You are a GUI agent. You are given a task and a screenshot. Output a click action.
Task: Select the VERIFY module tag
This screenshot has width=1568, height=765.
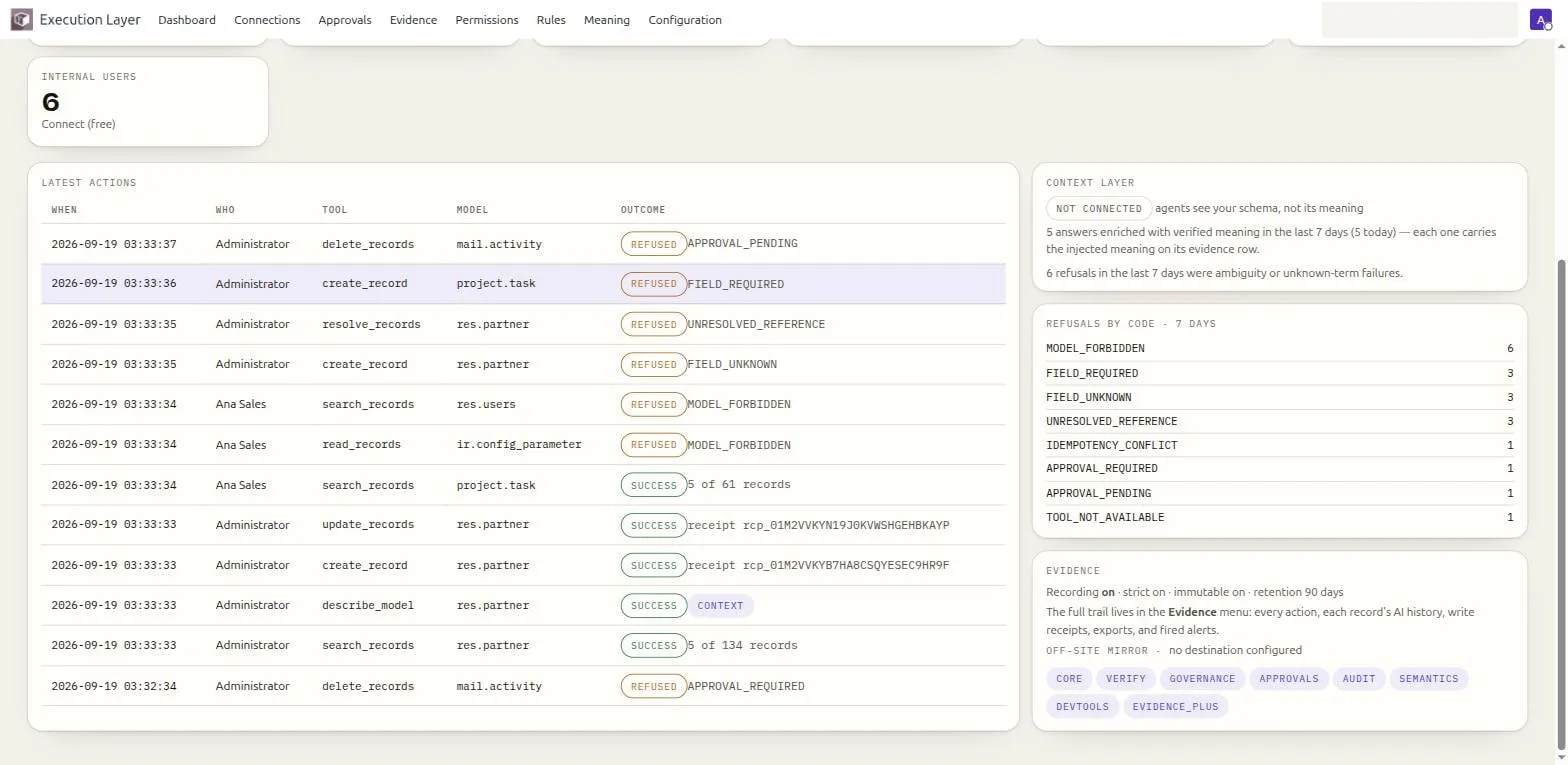(x=1126, y=679)
